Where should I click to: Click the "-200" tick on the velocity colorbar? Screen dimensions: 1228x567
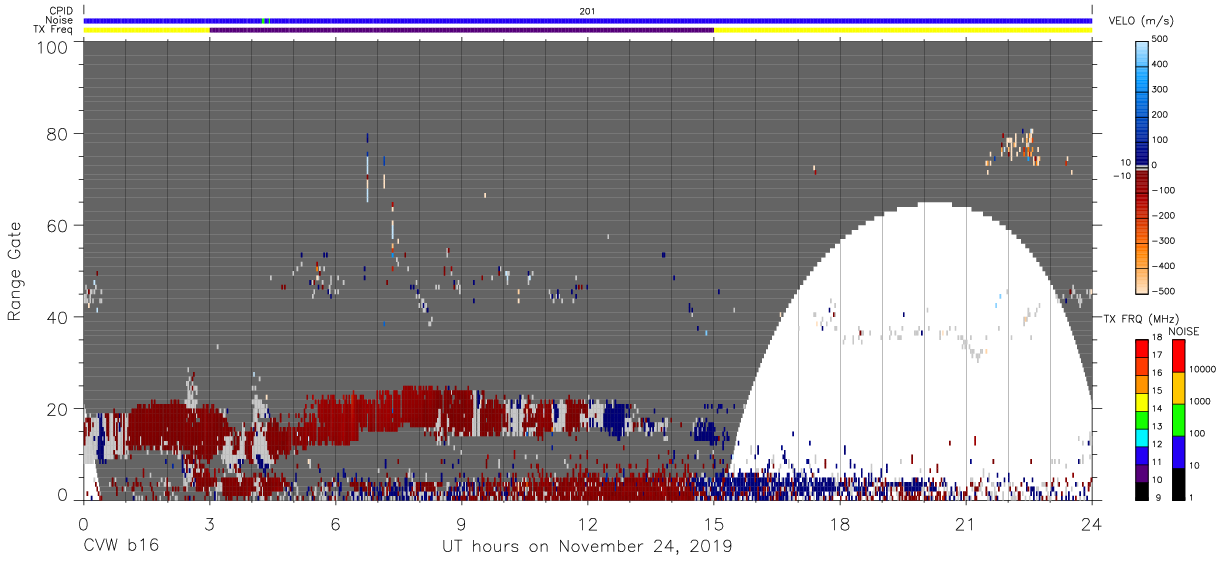pos(1162,215)
